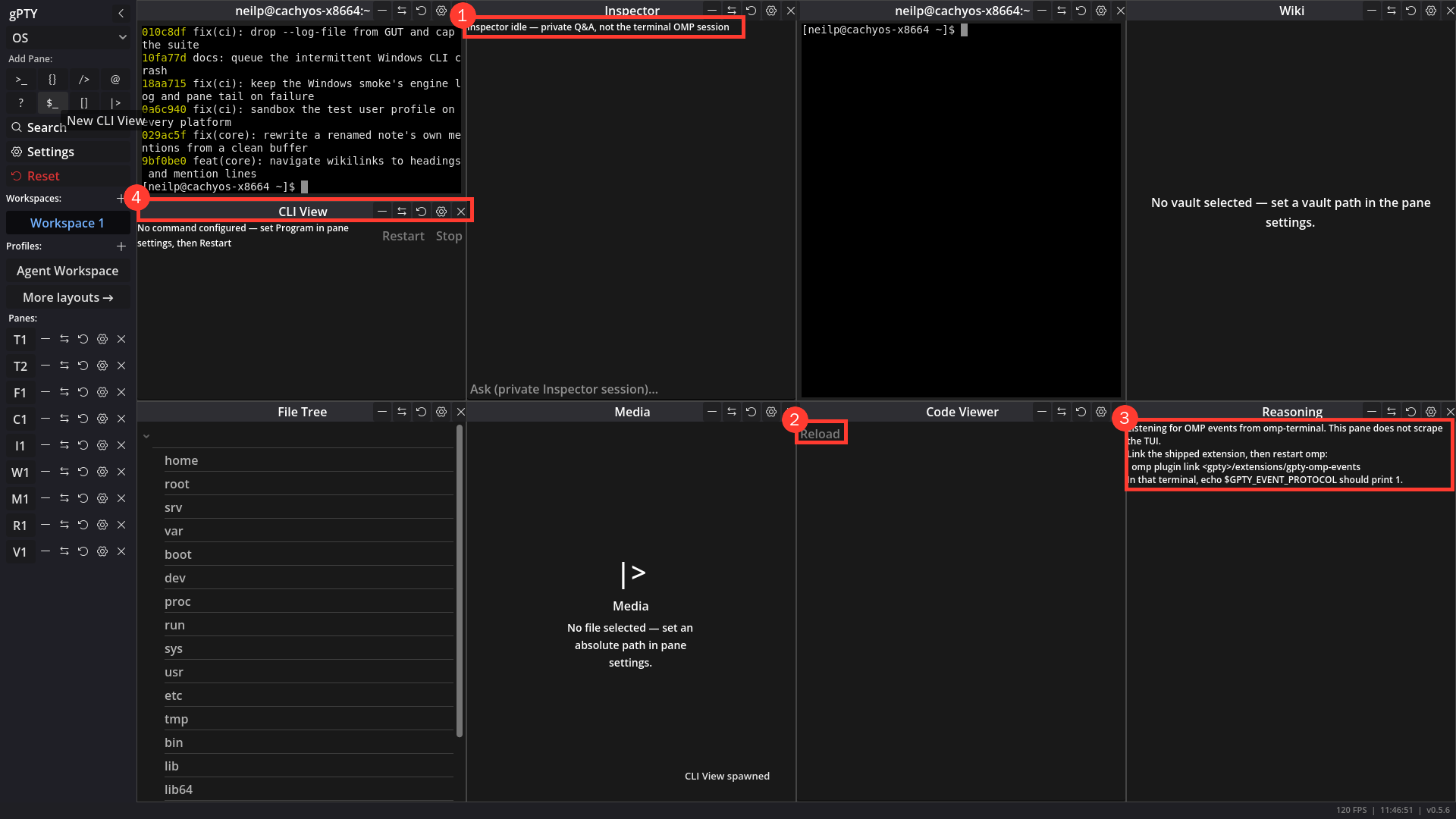Image resolution: width=1456 pixels, height=819 pixels.
Task: Open CLI View pane settings gear
Action: tap(441, 212)
